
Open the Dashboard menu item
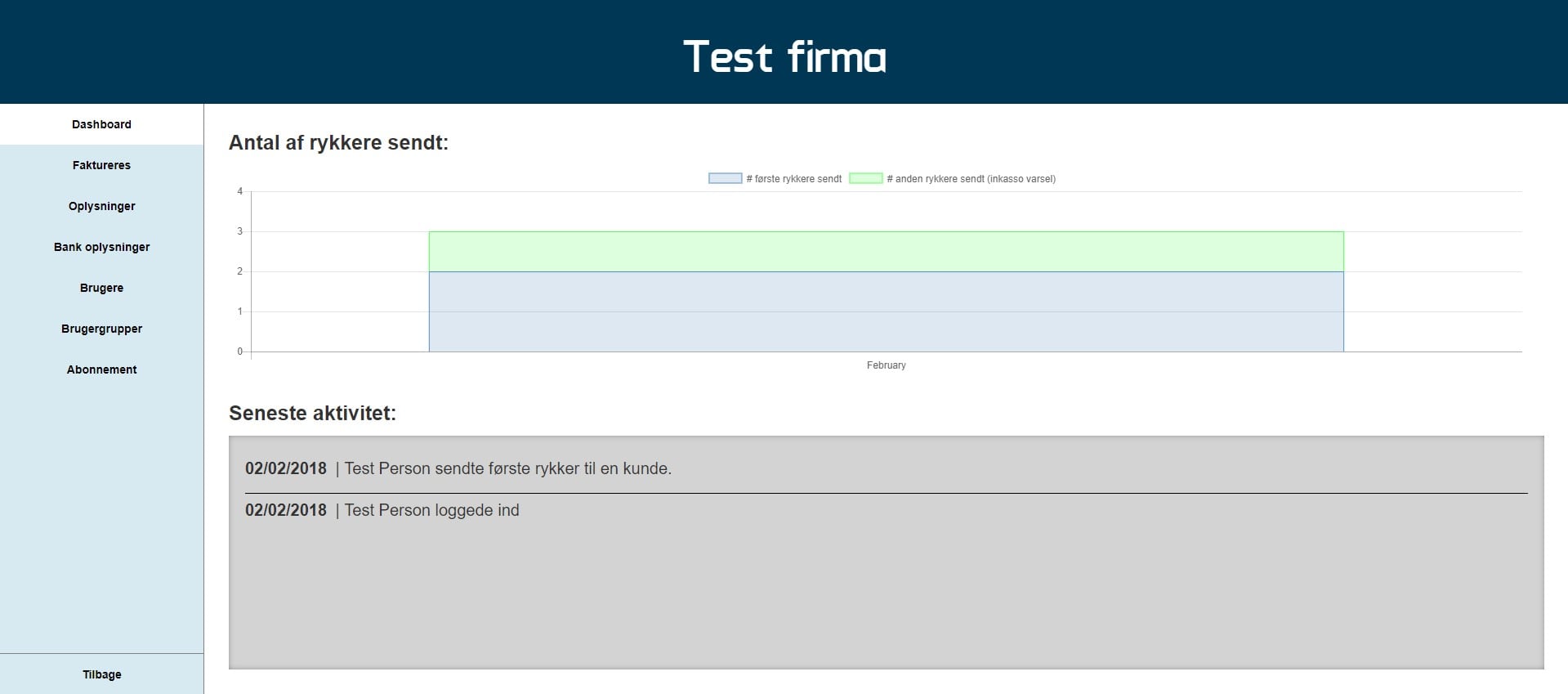(x=101, y=124)
